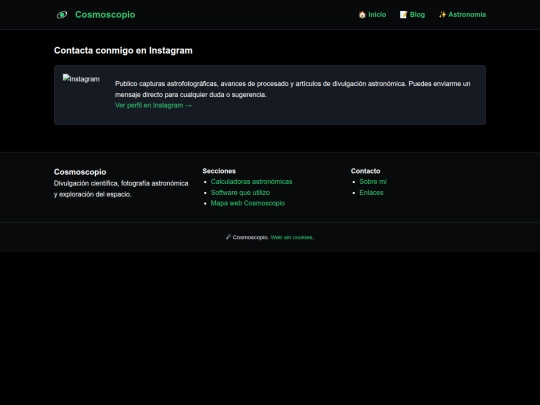Visit the Enlaces footer link

[x=371, y=193]
